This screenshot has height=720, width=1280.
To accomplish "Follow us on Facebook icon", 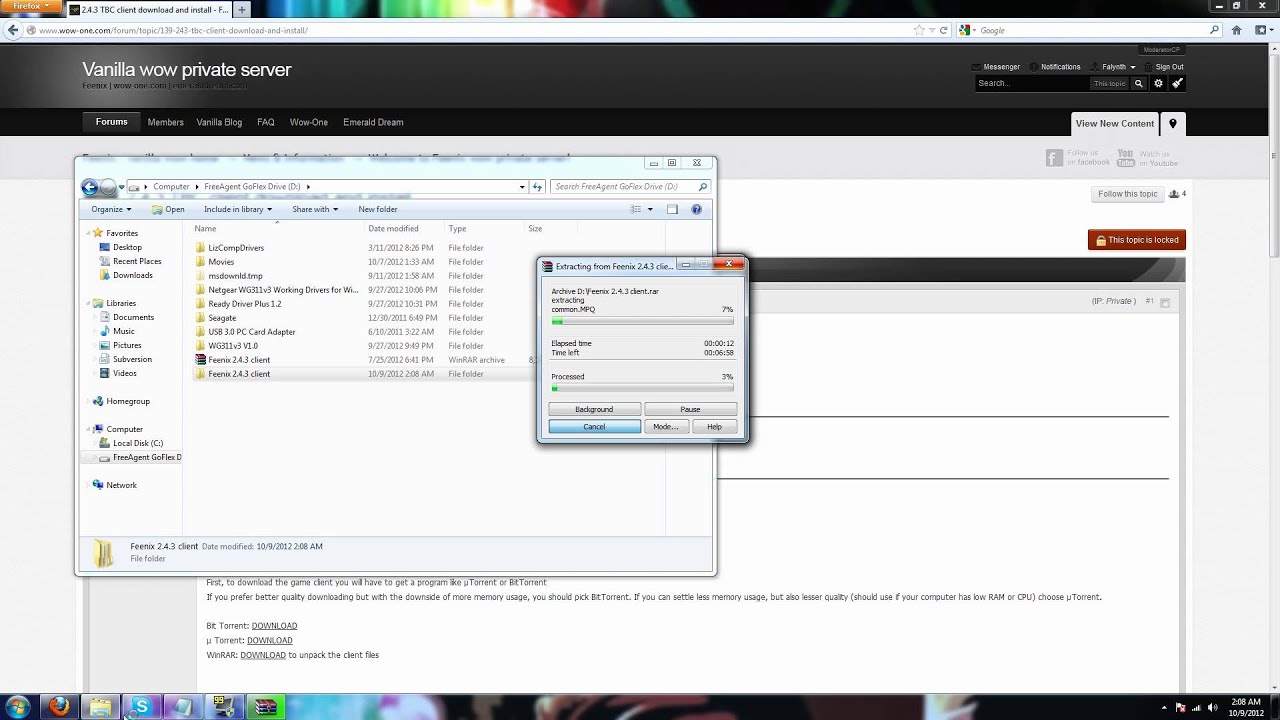I will click(1054, 158).
